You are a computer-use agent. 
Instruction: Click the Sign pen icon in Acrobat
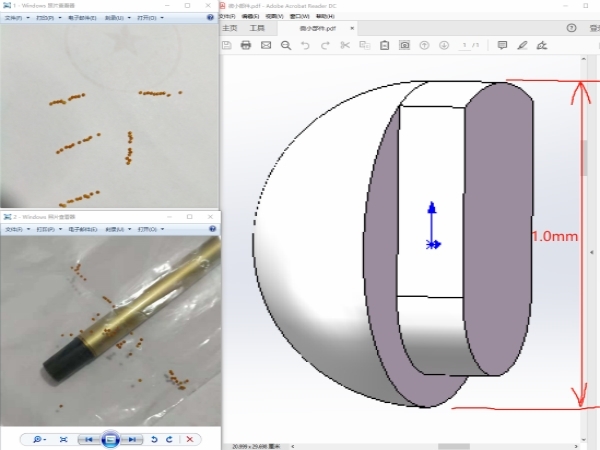tap(542, 46)
